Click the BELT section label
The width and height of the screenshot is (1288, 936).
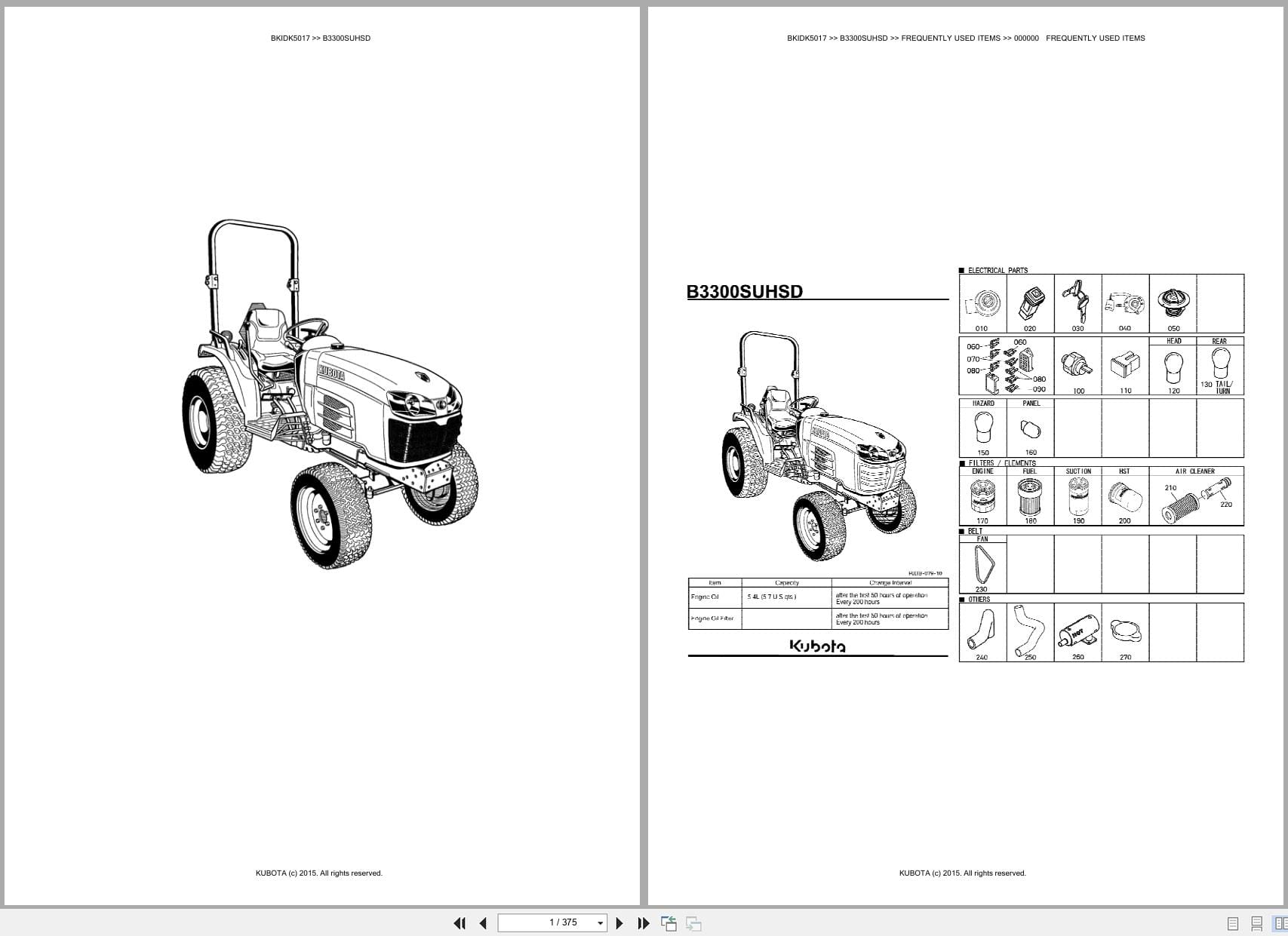[975, 531]
